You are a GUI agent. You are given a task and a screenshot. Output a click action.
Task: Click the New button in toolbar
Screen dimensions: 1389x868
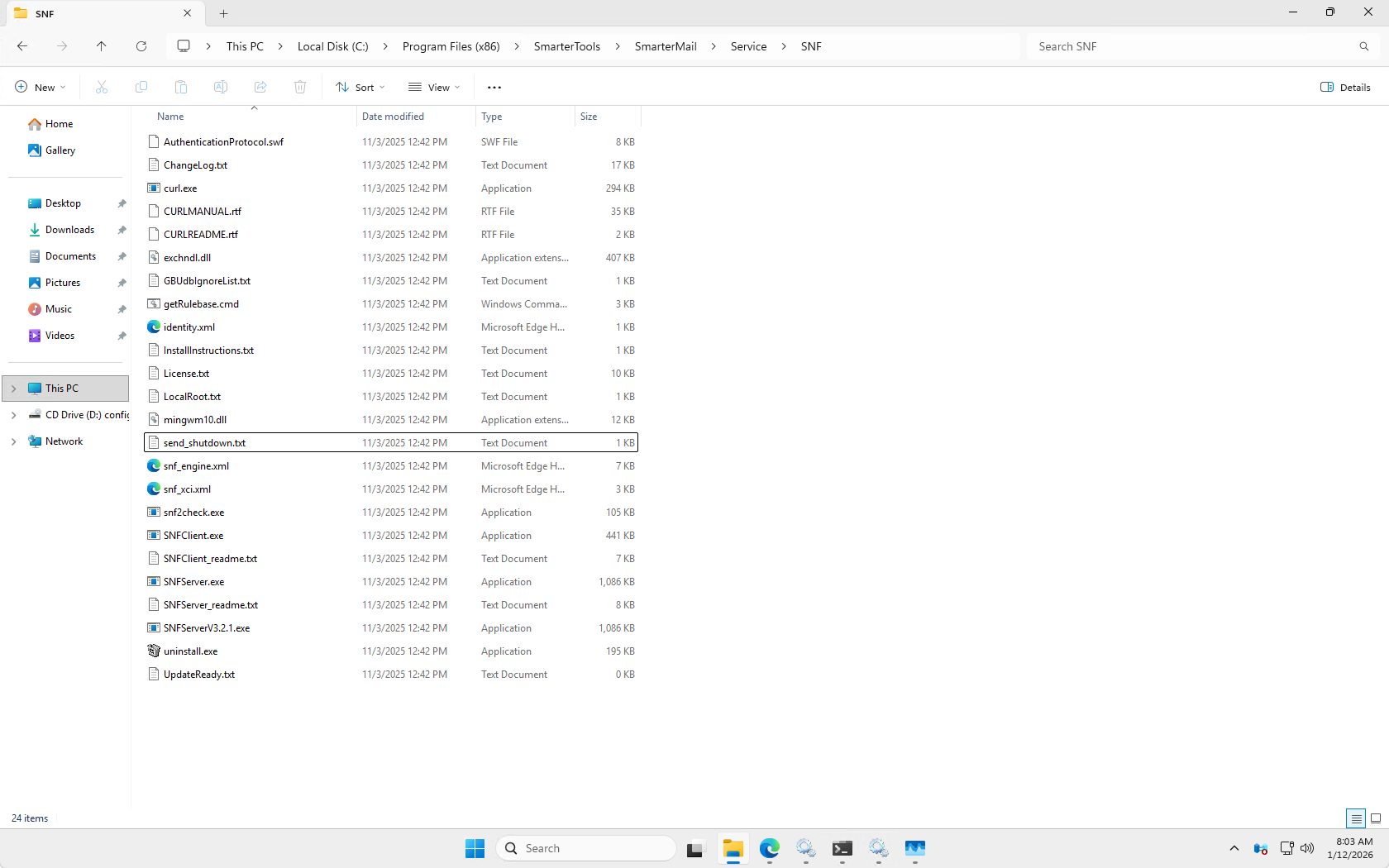coord(41,87)
